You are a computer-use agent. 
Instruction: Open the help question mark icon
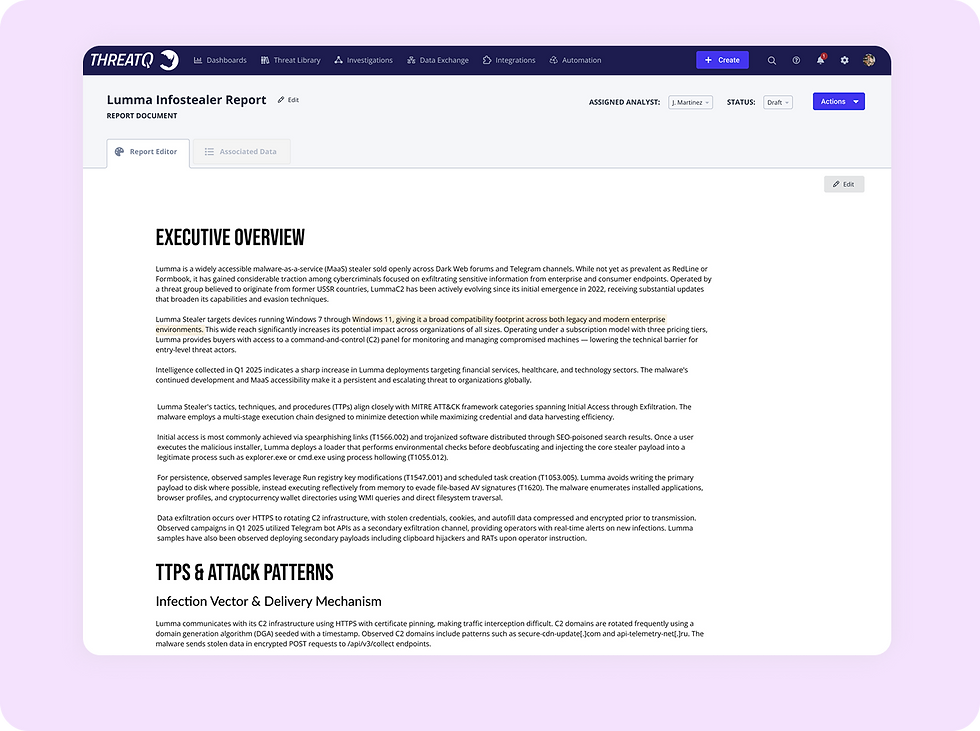796,61
